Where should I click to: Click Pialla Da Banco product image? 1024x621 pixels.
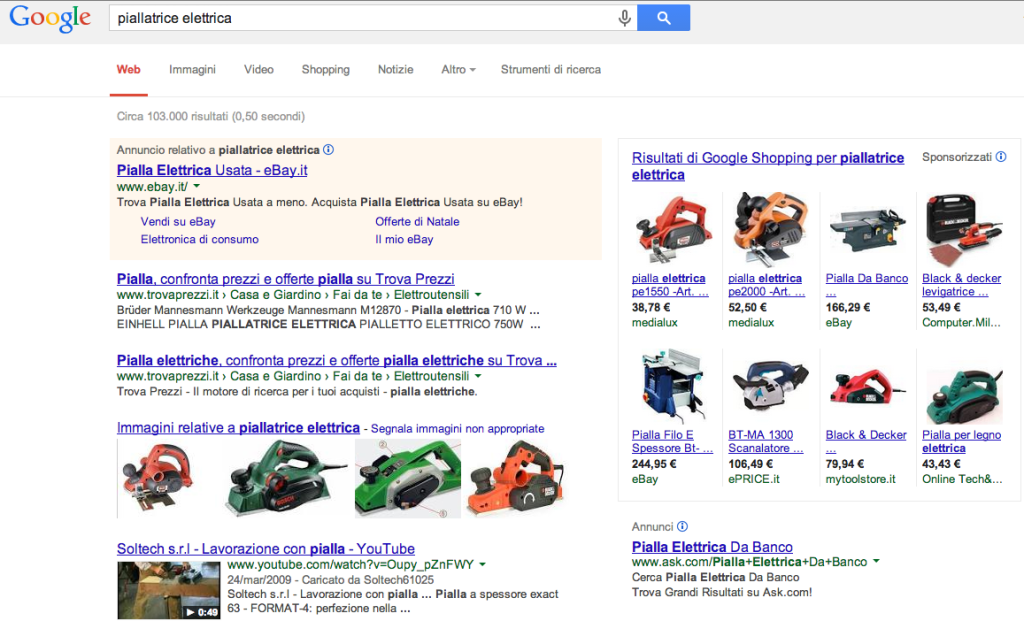click(x=867, y=230)
